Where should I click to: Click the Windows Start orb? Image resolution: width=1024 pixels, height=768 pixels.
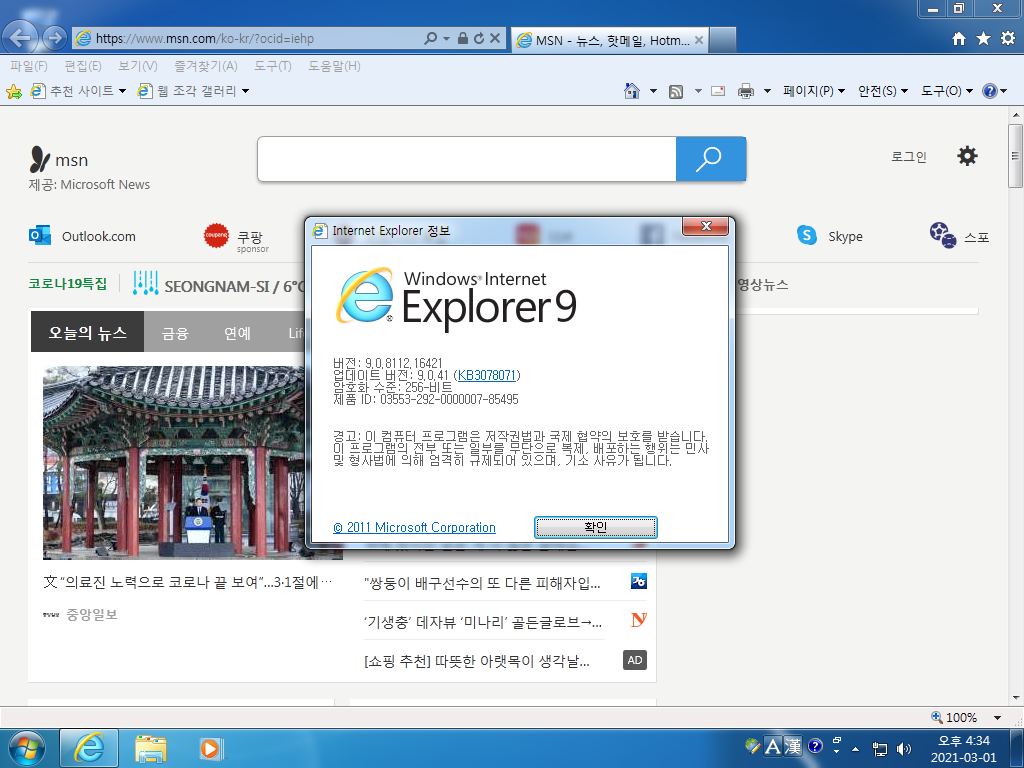click(x=27, y=748)
